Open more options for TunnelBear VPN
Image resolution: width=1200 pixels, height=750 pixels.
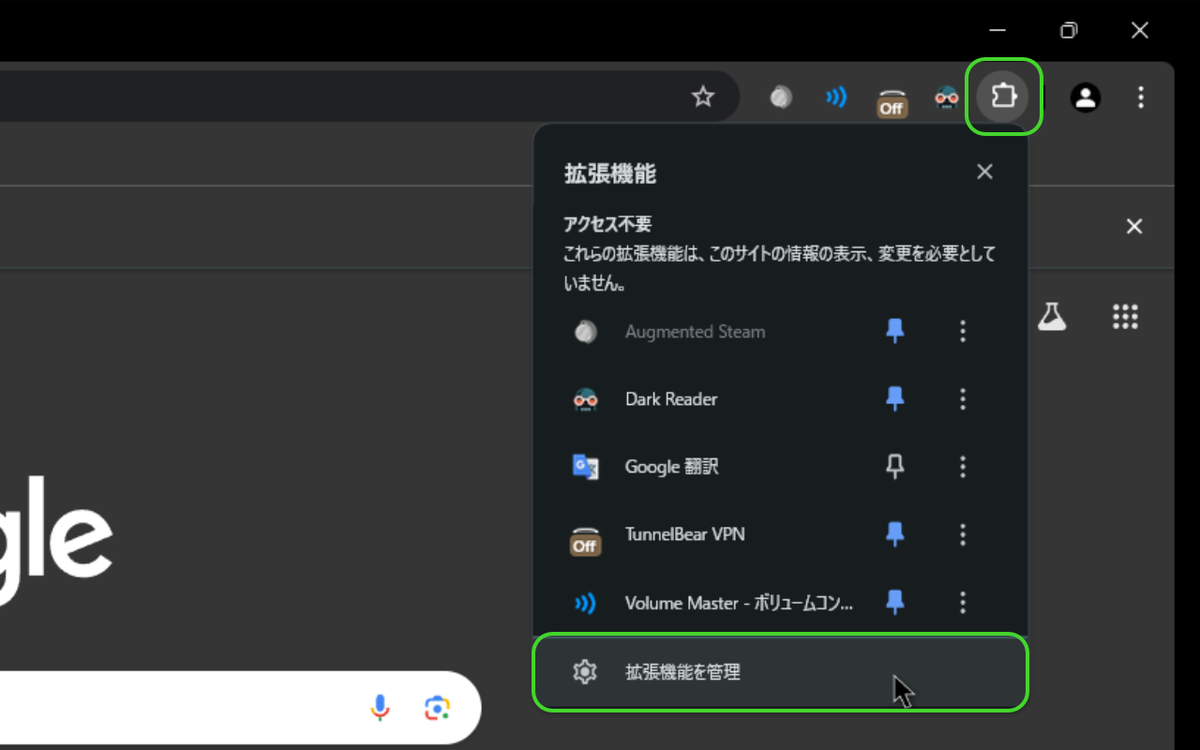coord(963,534)
